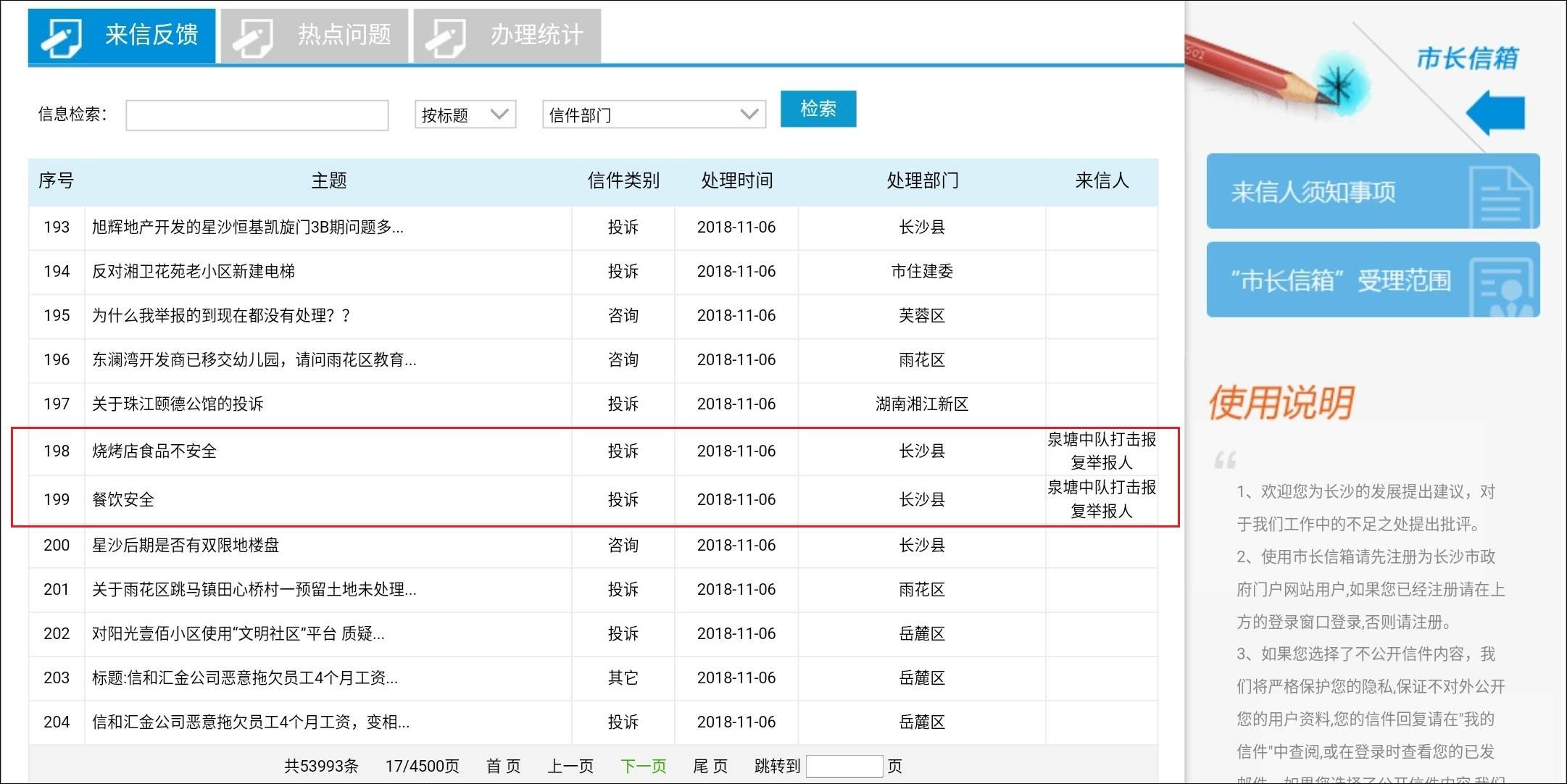Click the blue back arrow icon
The image size is (1567, 784).
pos(1495,113)
